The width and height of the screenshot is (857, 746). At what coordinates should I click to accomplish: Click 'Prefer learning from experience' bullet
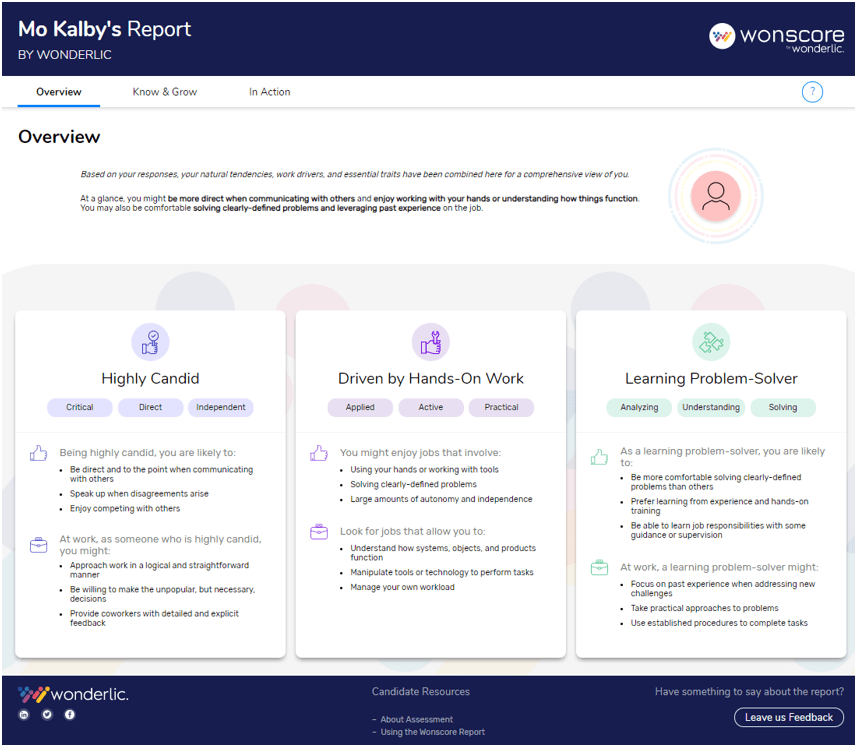pos(719,506)
